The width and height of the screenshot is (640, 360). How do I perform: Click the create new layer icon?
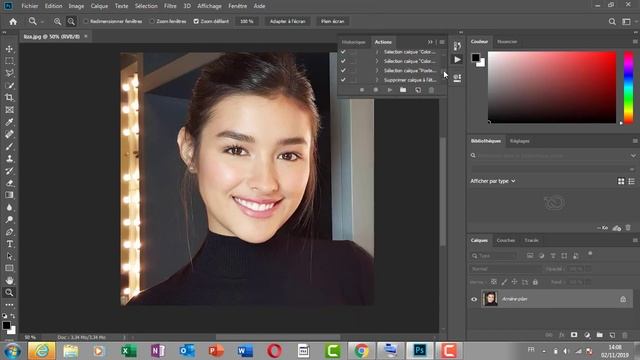(x=612, y=335)
